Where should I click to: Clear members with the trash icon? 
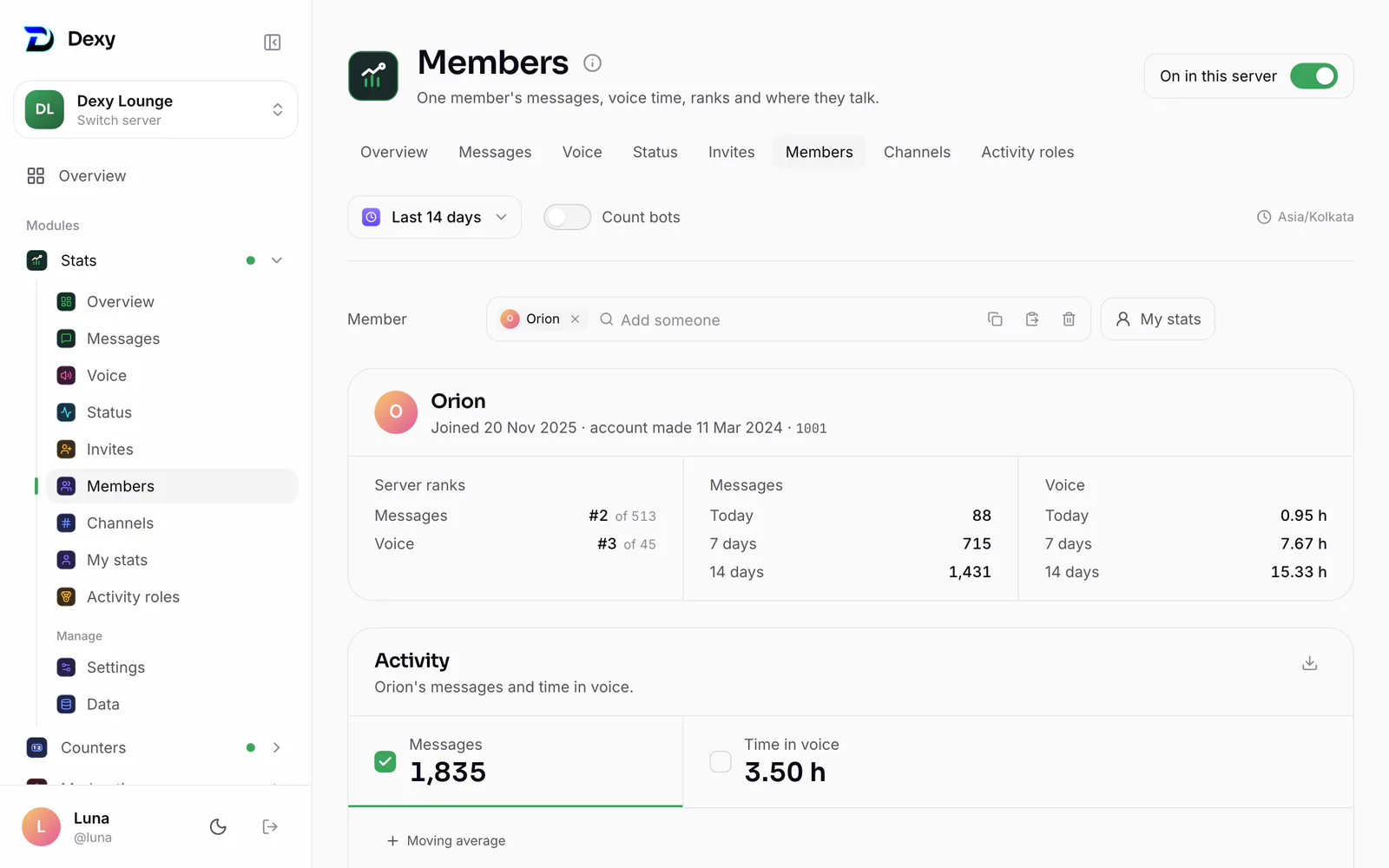click(1069, 319)
